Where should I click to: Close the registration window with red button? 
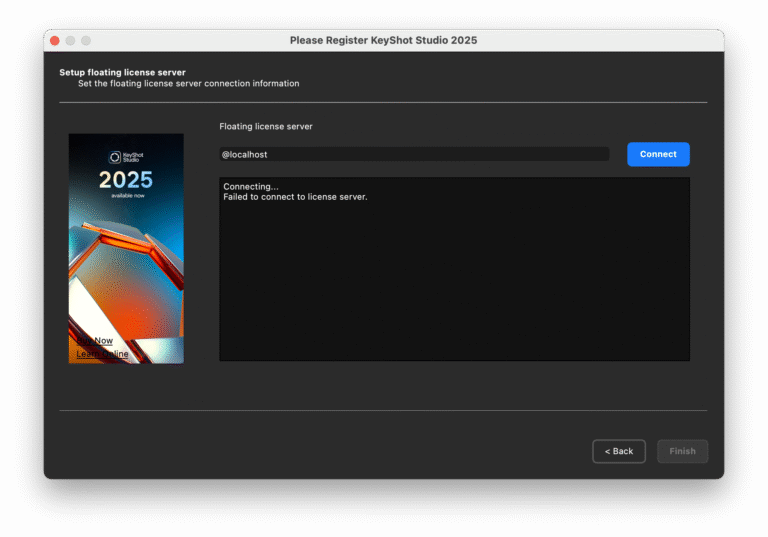tap(55, 41)
